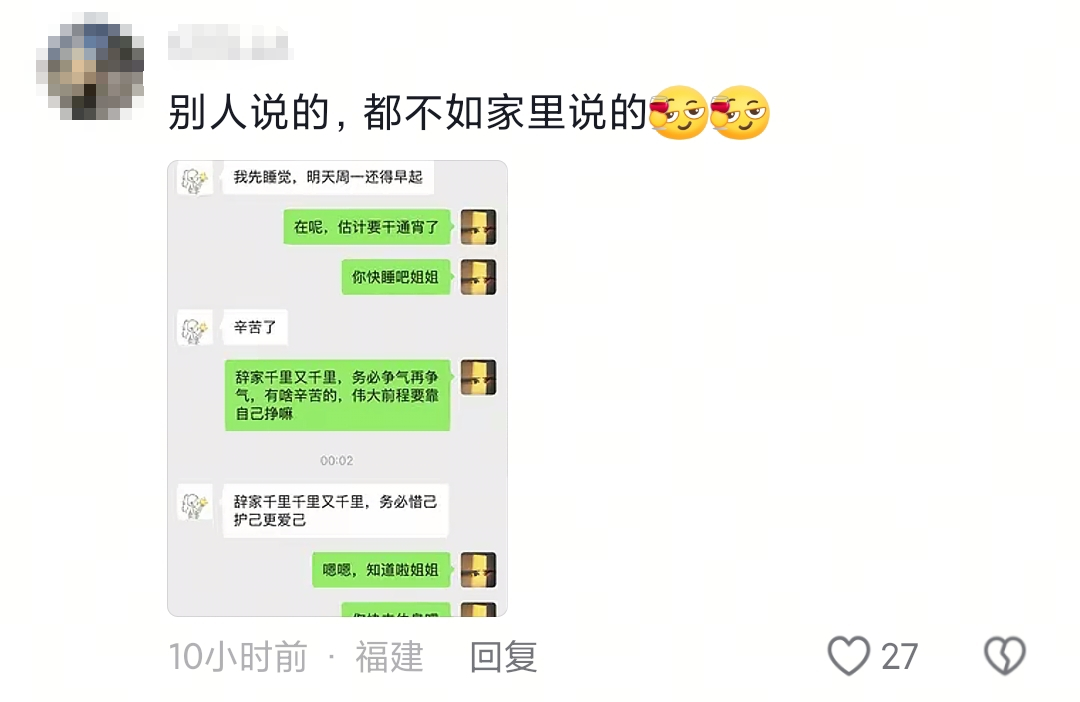
Task: Click the like count 27
Action: coord(900,657)
